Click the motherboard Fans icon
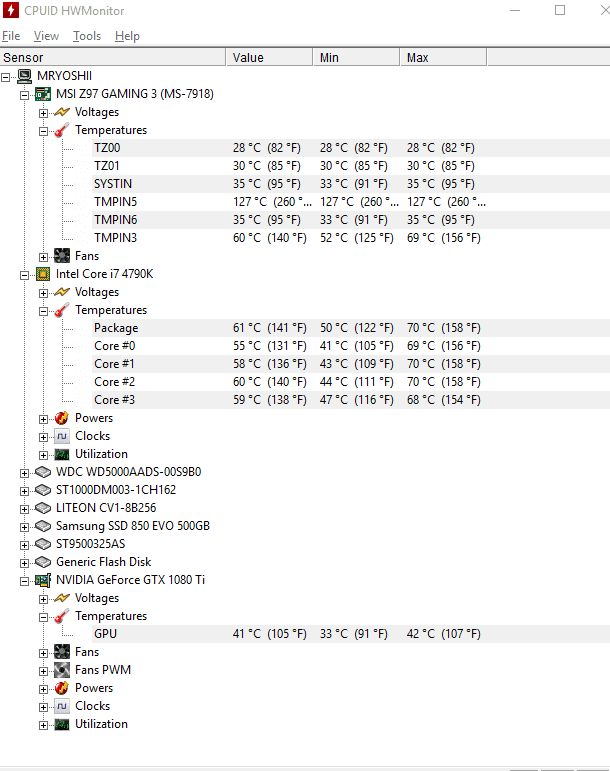The width and height of the screenshot is (610, 771). point(62,256)
